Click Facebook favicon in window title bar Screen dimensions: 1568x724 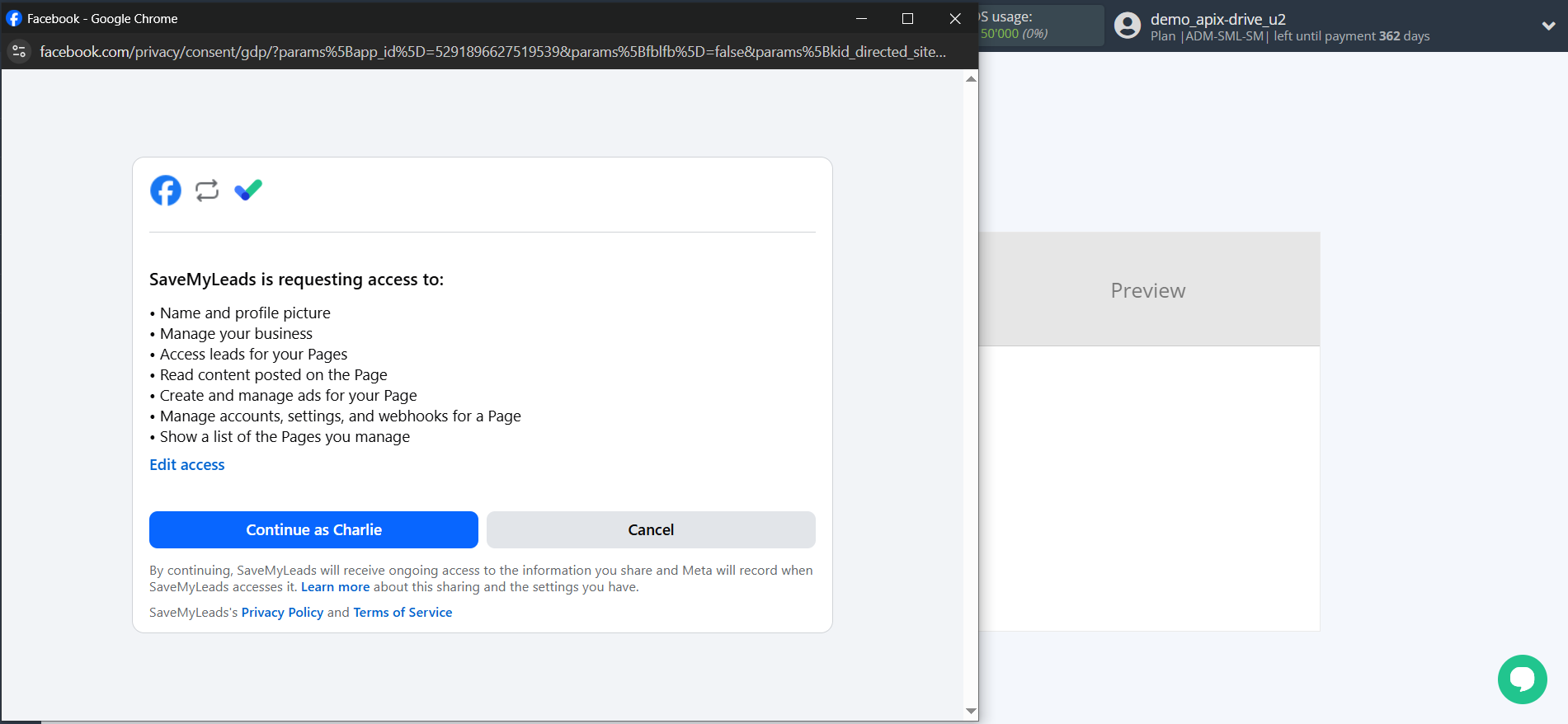point(14,18)
